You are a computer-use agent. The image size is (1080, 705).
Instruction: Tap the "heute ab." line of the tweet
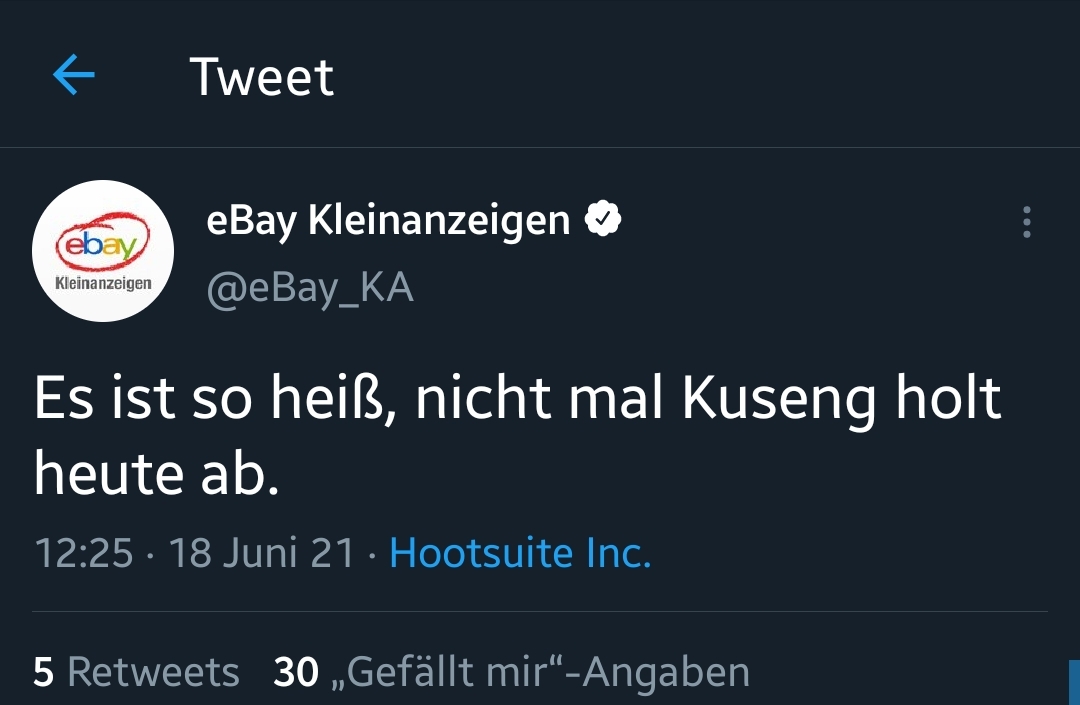coord(155,473)
